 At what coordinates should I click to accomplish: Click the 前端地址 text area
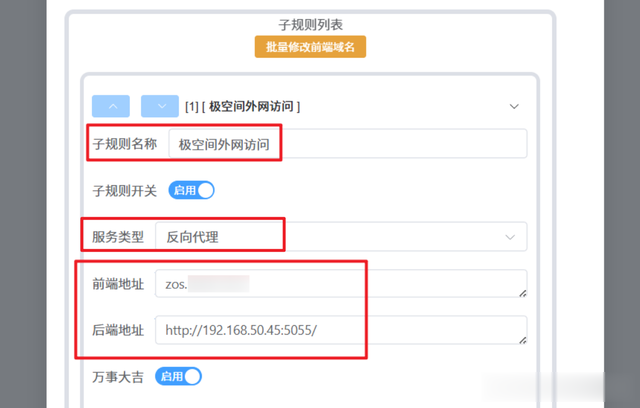point(341,284)
